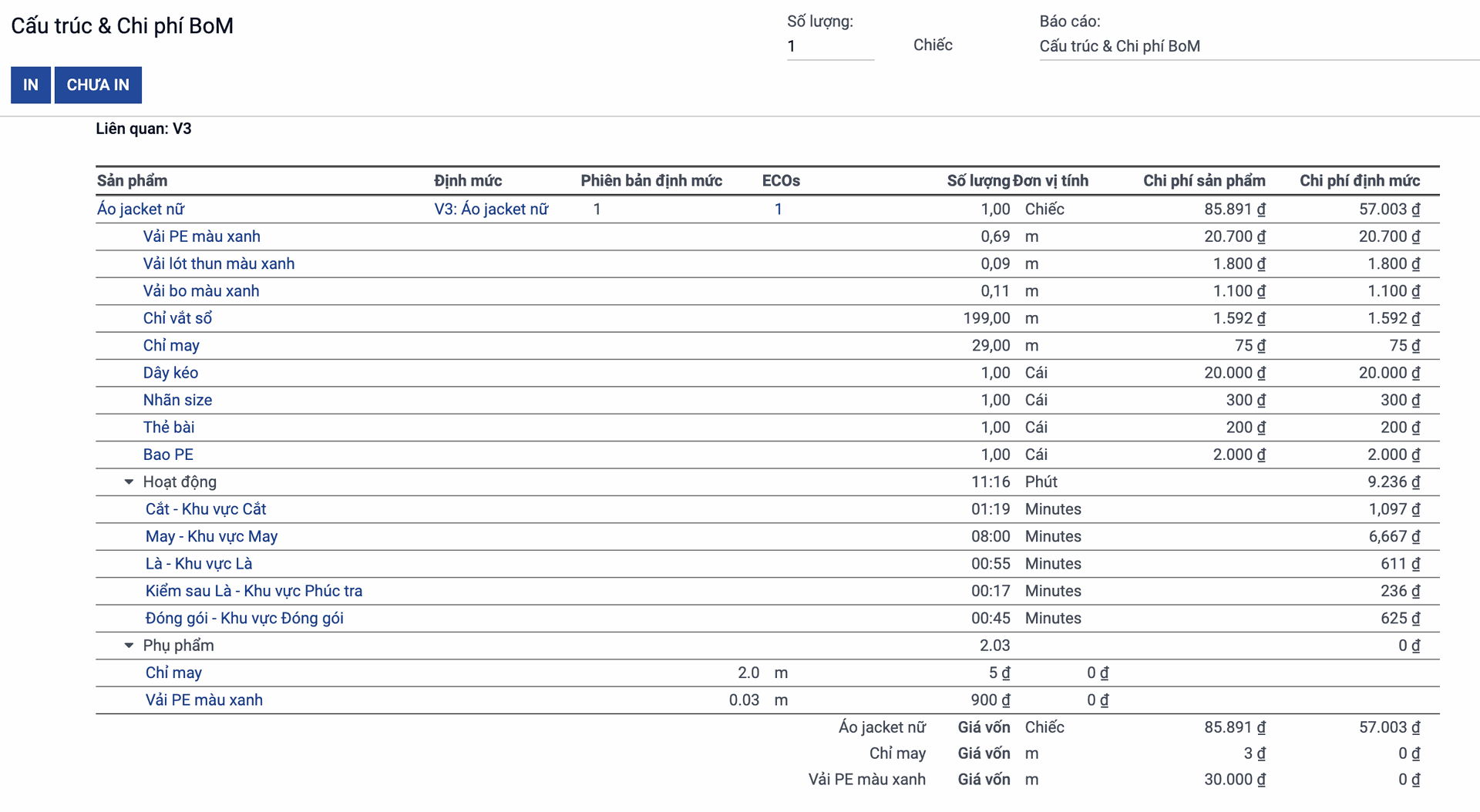
Task: Click the Chi phí định mức column header
Action: click(x=1360, y=181)
